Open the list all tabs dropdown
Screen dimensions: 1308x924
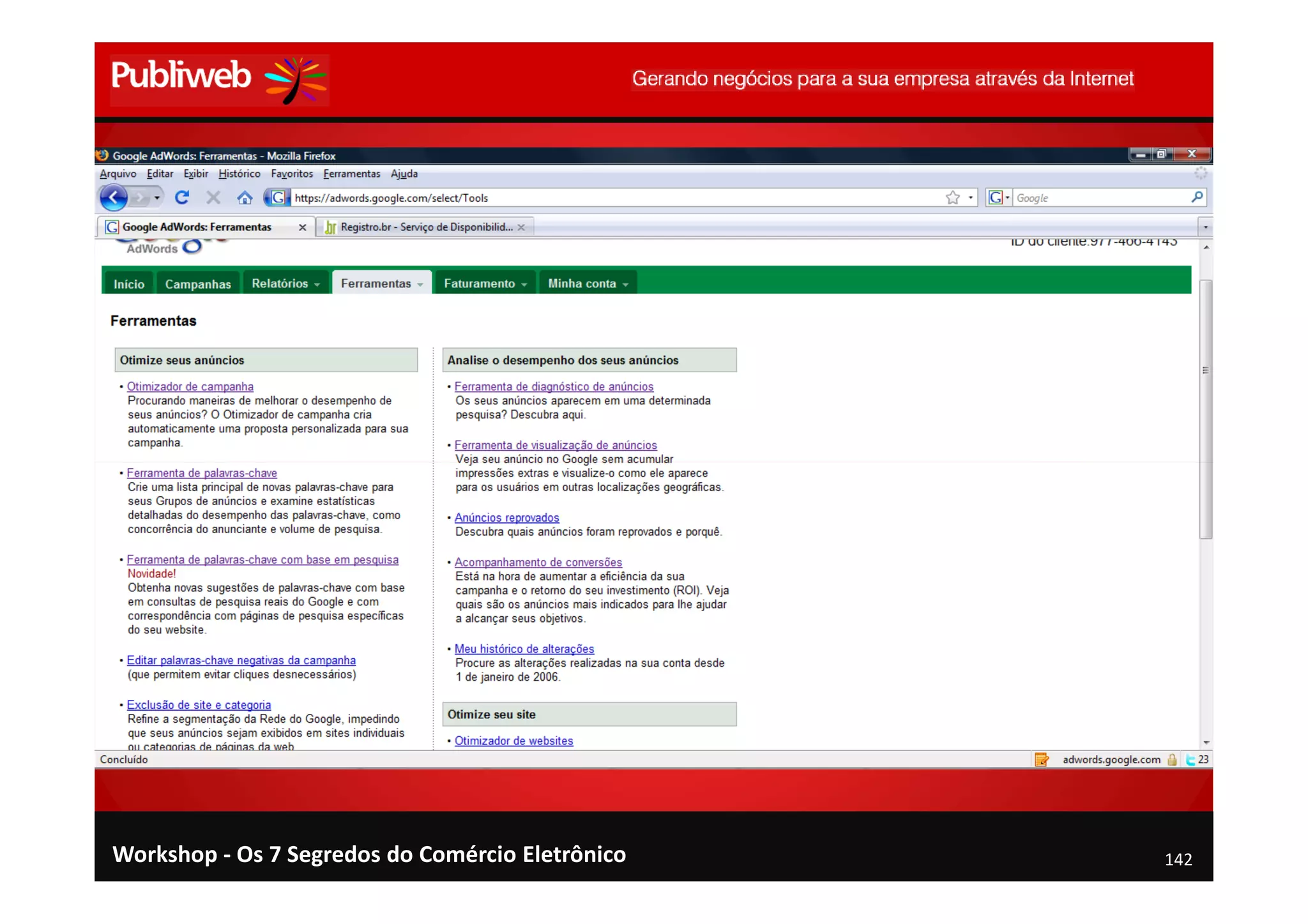[1205, 227]
